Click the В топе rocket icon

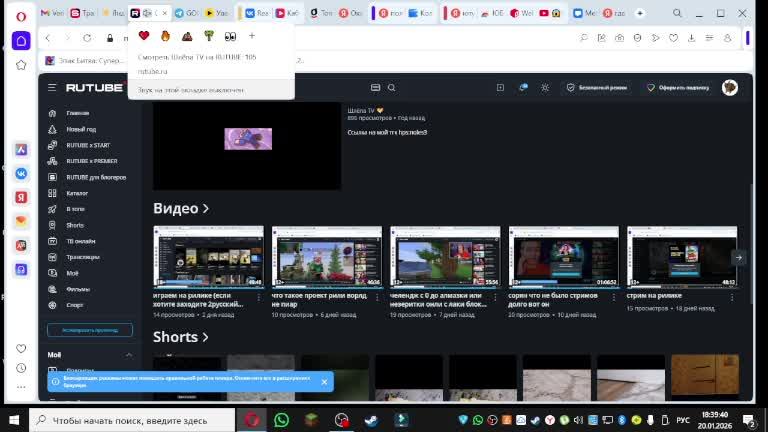click(52, 209)
